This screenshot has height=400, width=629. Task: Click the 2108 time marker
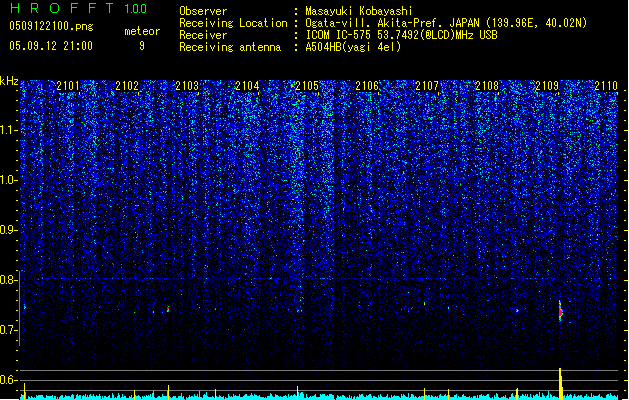487,86
